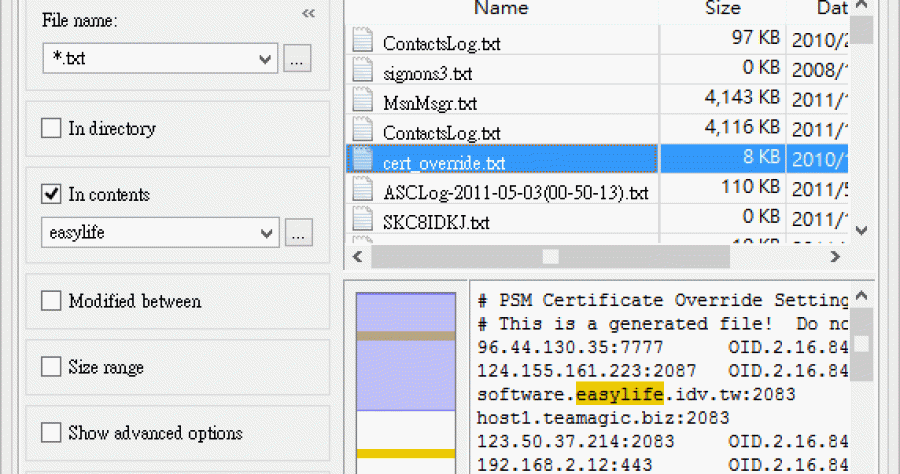Click browse button next to File name
Image resolution: width=900 pixels, height=474 pixels.
tap(297, 59)
